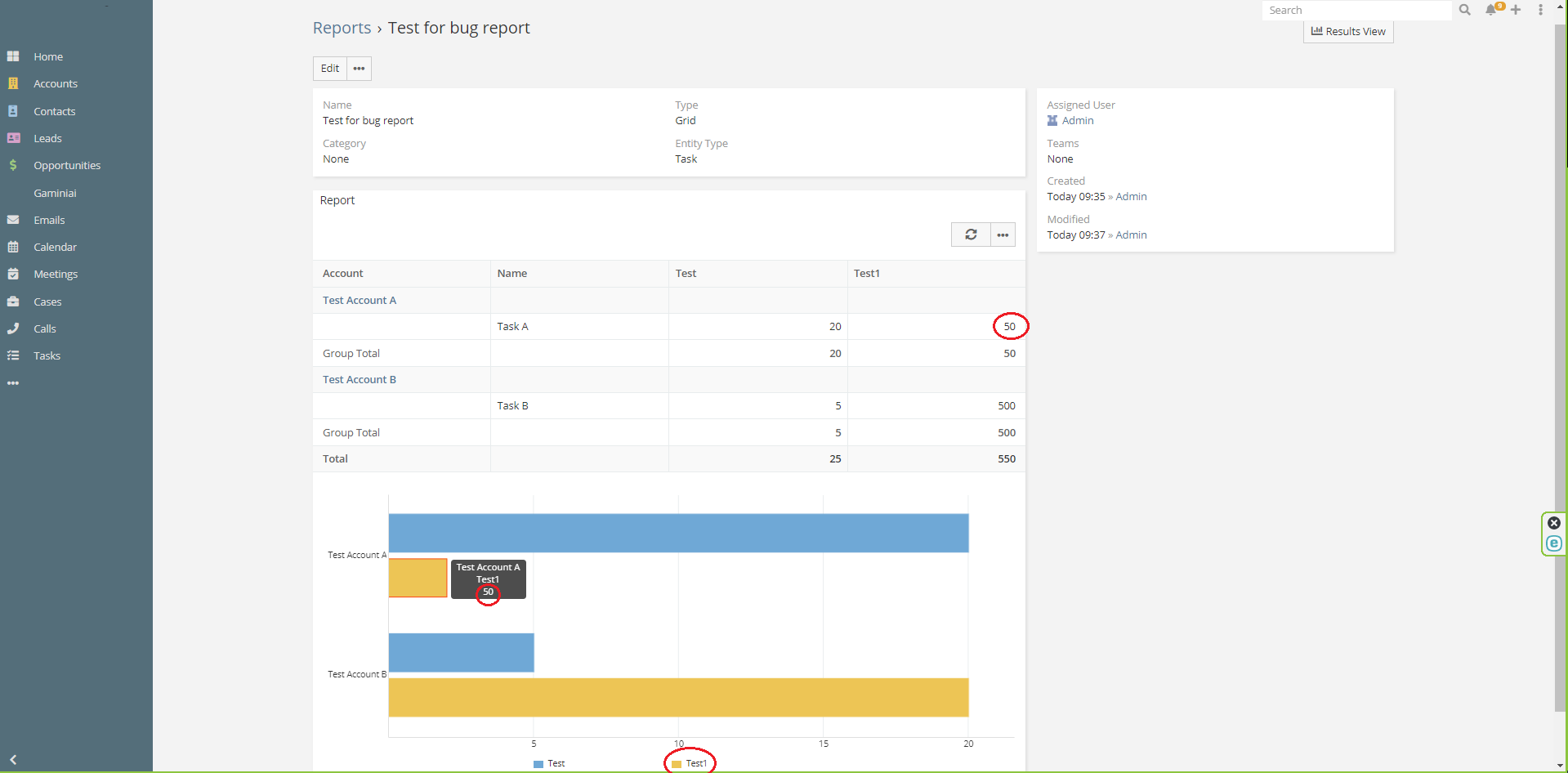Open the notifications bell icon
Image resolution: width=1568 pixels, height=773 pixels.
(x=1491, y=10)
